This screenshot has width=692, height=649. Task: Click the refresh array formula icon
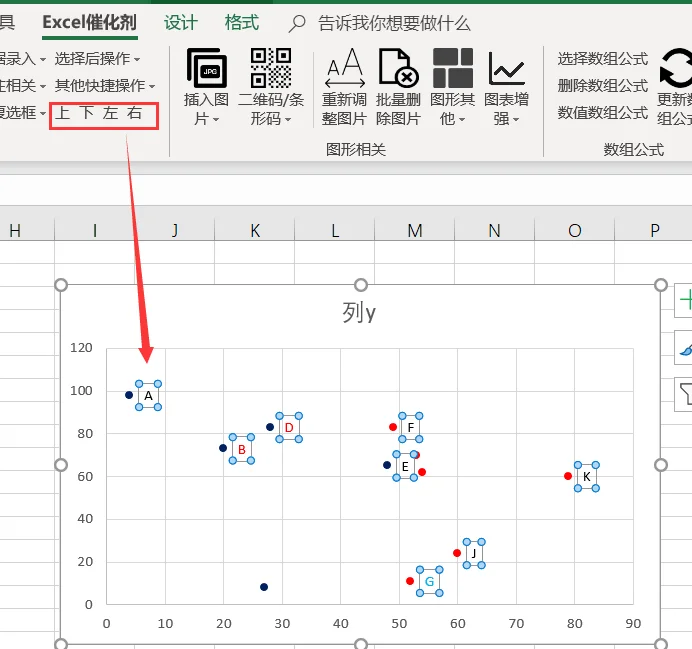676,68
